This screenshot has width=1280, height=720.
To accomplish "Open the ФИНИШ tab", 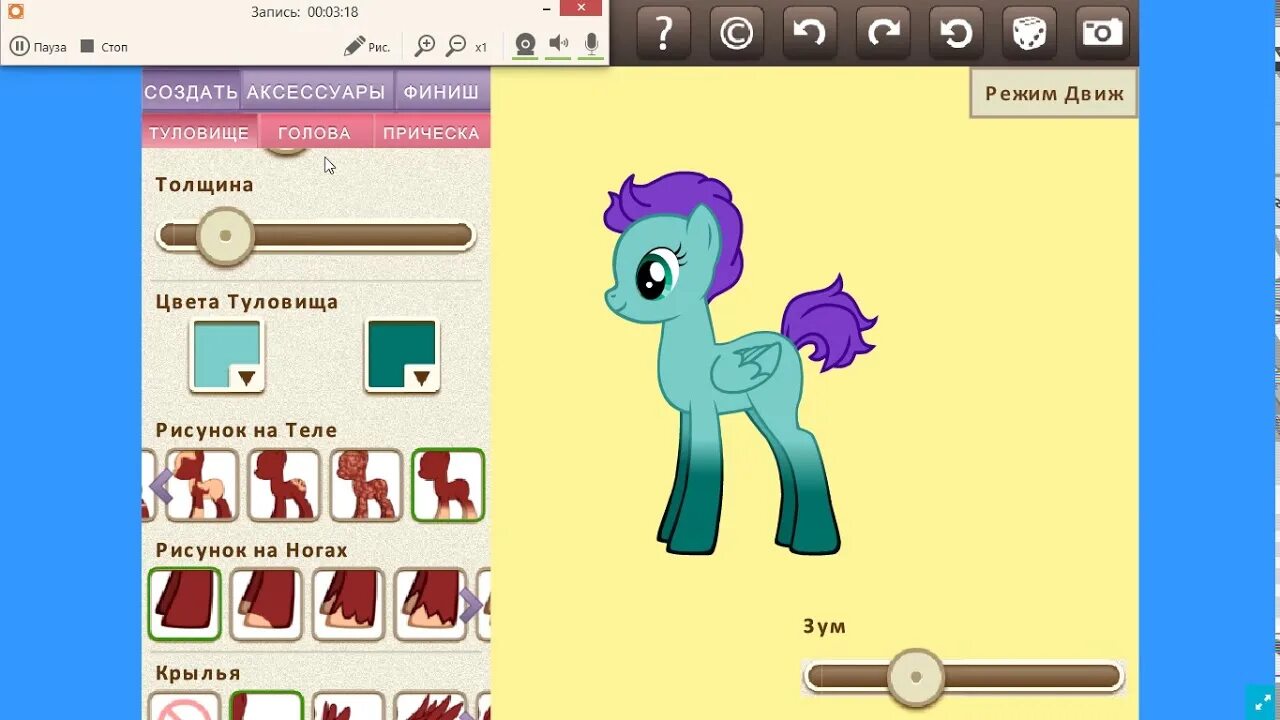I will pos(441,92).
